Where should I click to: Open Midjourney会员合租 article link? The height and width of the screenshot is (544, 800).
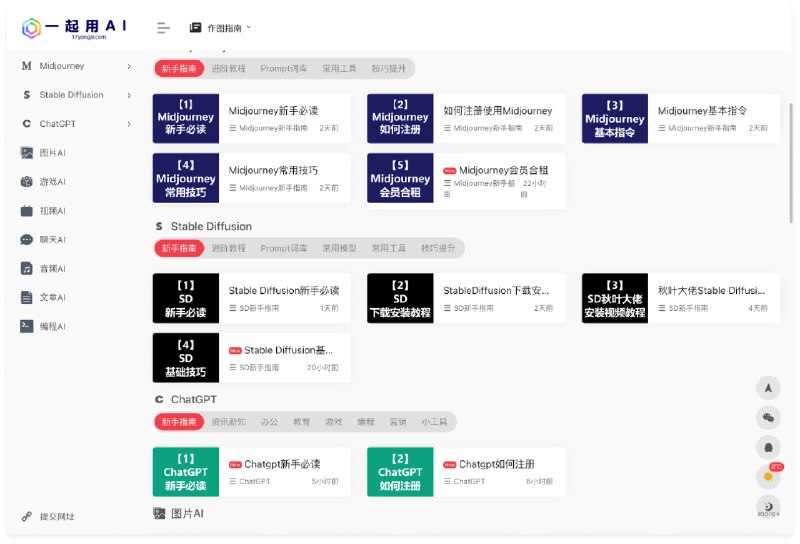click(x=504, y=170)
